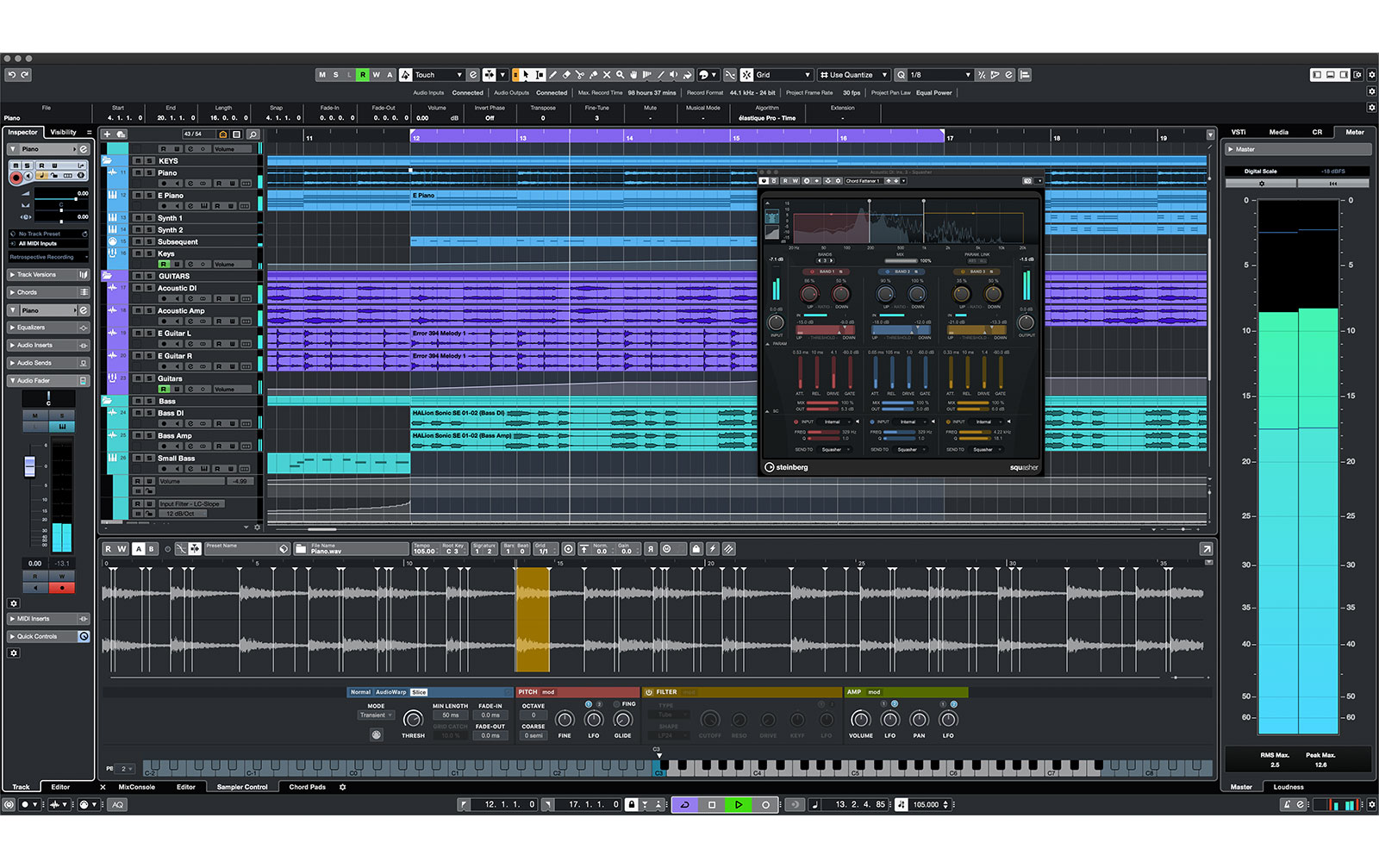Open the Chord Pads tab

pyautogui.click(x=307, y=787)
